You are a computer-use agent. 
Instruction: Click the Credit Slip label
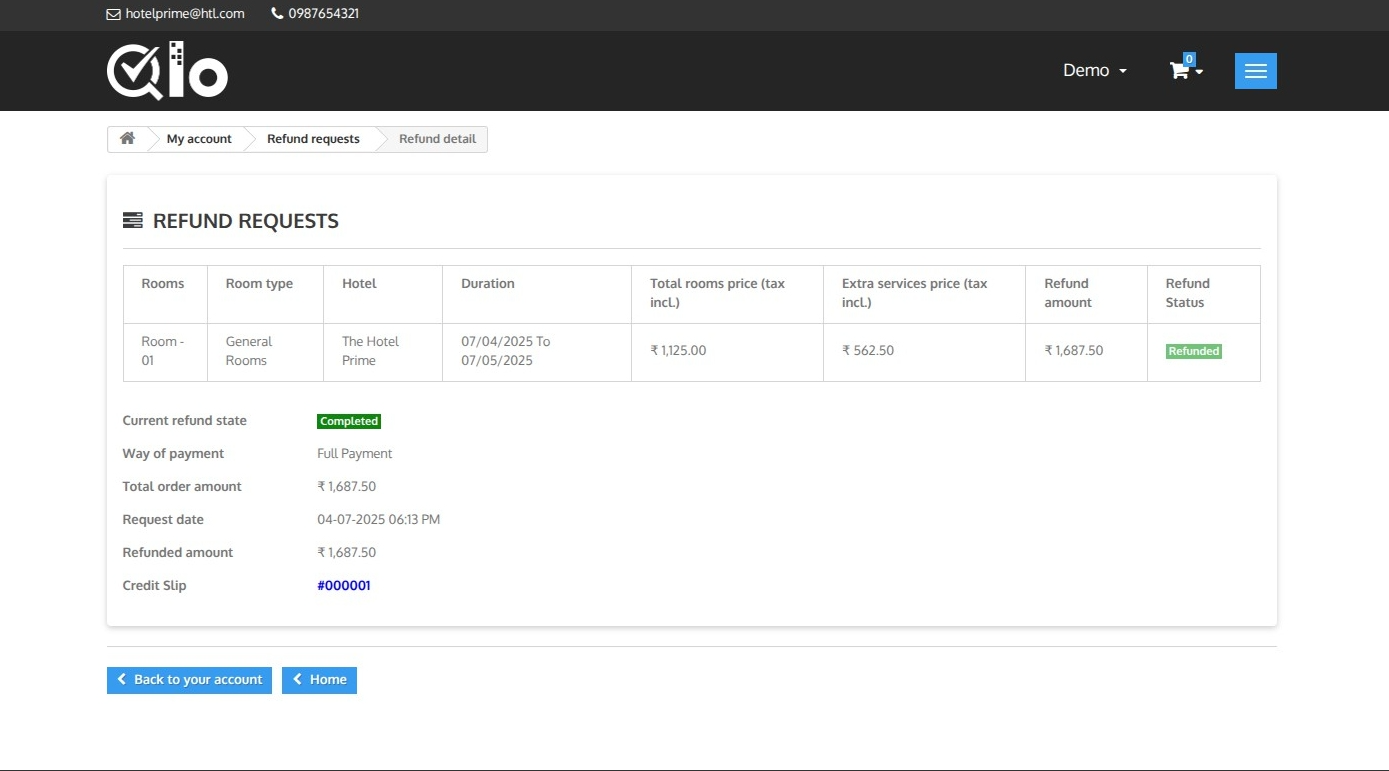click(154, 586)
